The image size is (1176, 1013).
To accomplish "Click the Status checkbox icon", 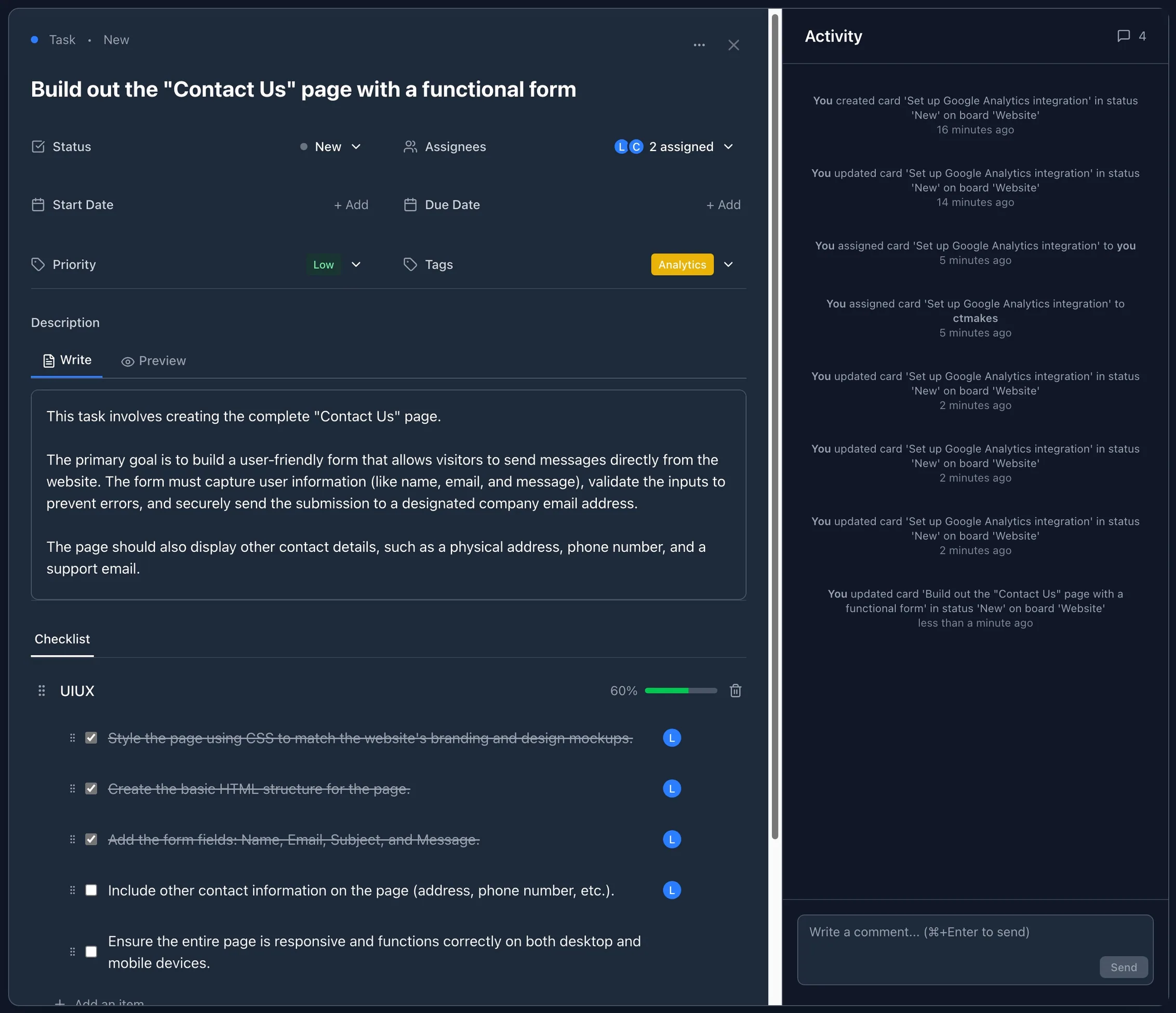I will 38,146.
